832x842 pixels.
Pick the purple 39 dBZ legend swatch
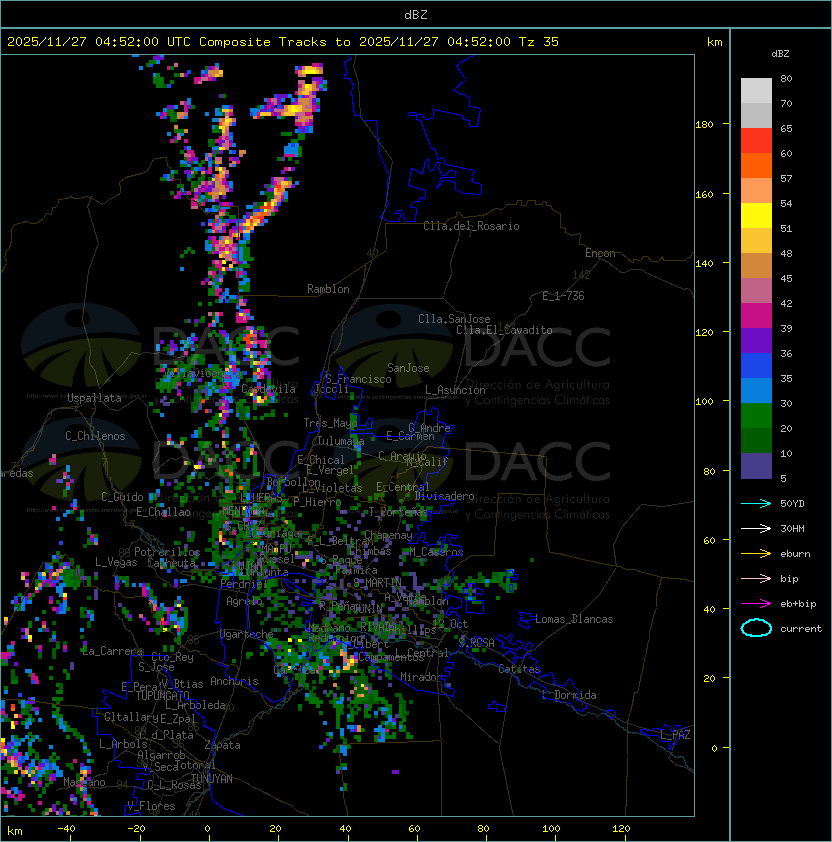pyautogui.click(x=756, y=340)
